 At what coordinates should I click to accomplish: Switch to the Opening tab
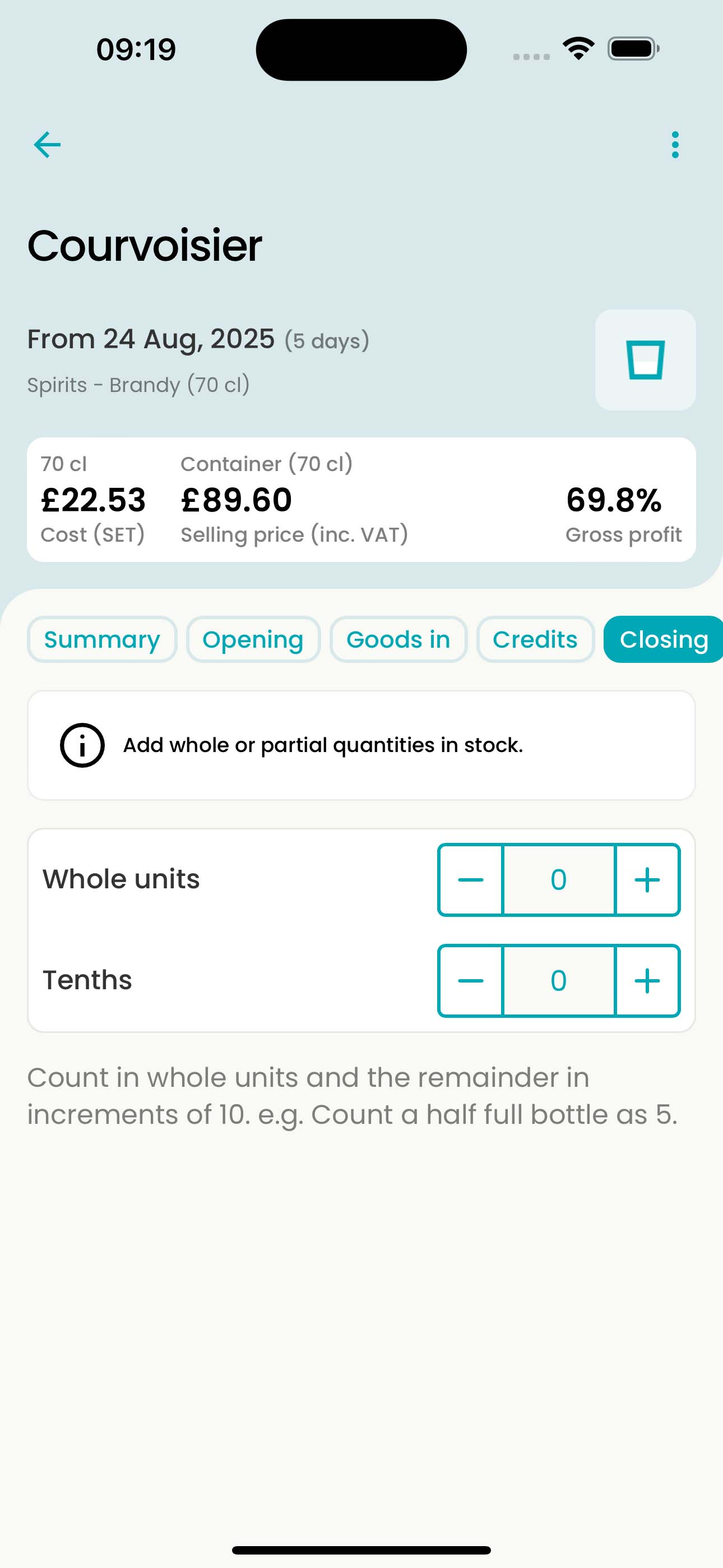click(x=253, y=639)
